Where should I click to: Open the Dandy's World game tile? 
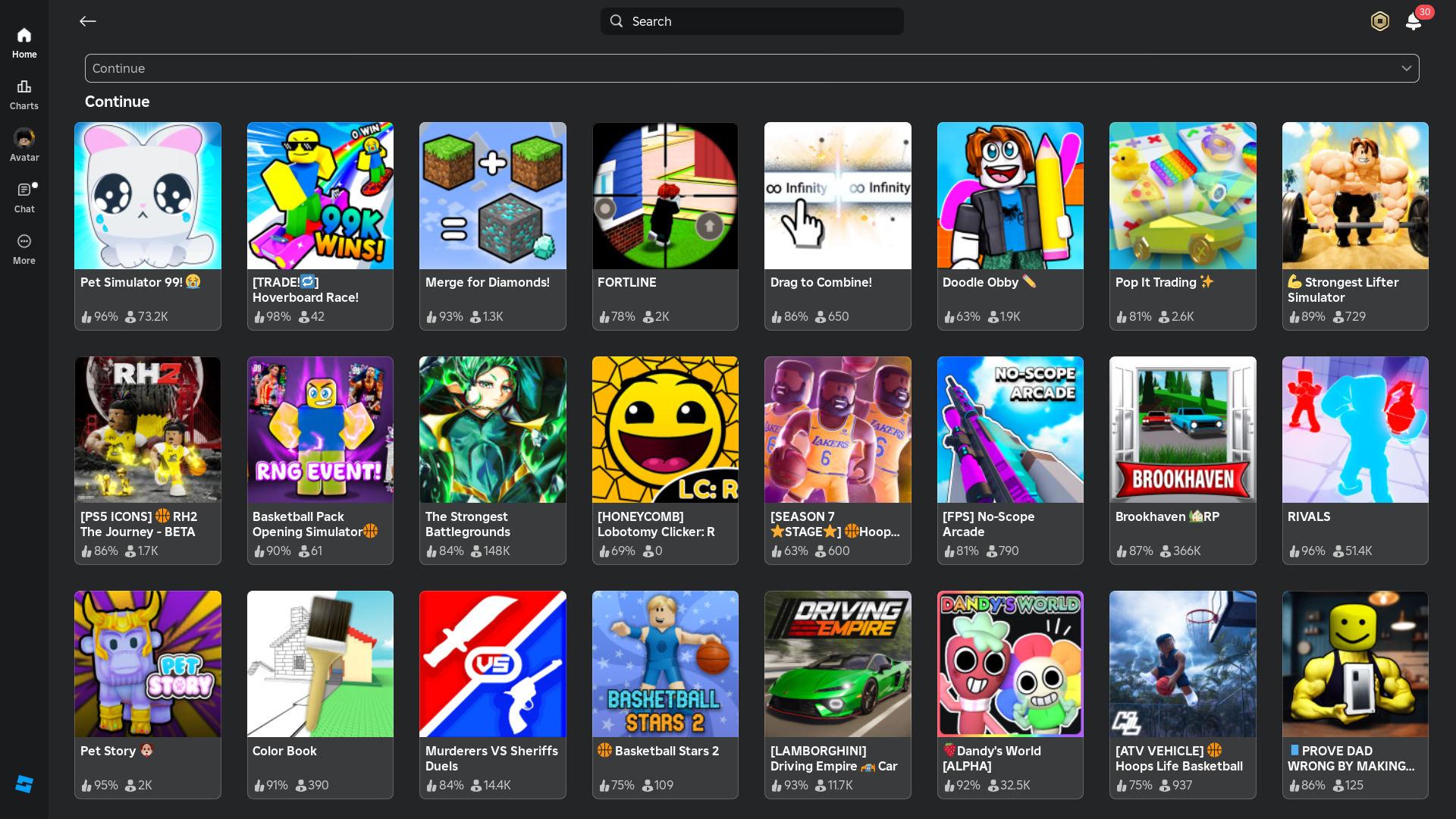(1009, 694)
